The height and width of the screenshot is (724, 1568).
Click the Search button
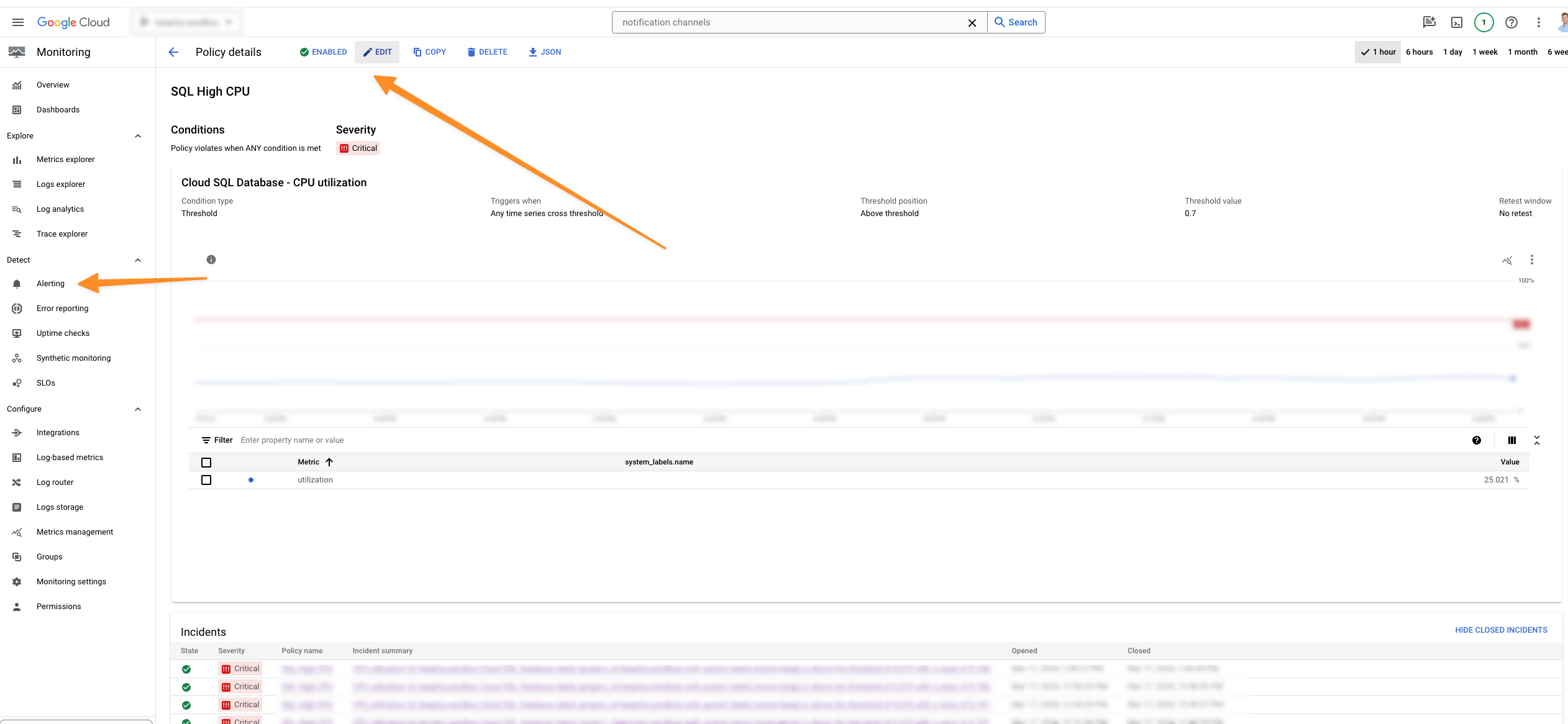point(1016,22)
